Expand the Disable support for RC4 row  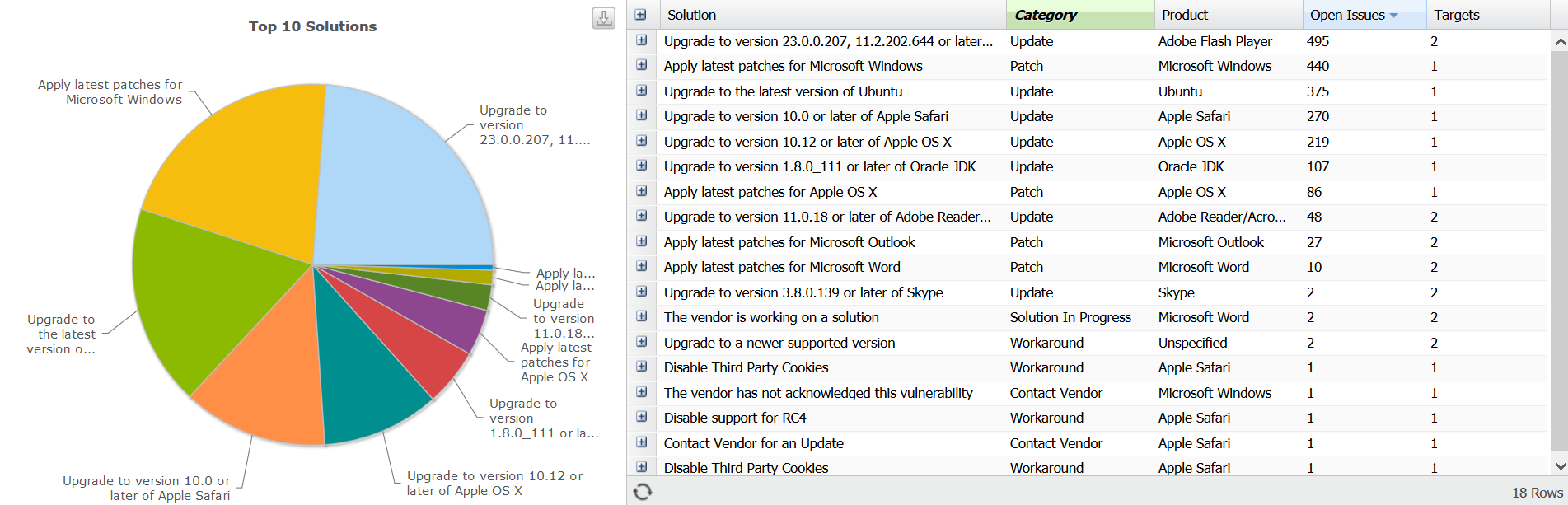[641, 417]
